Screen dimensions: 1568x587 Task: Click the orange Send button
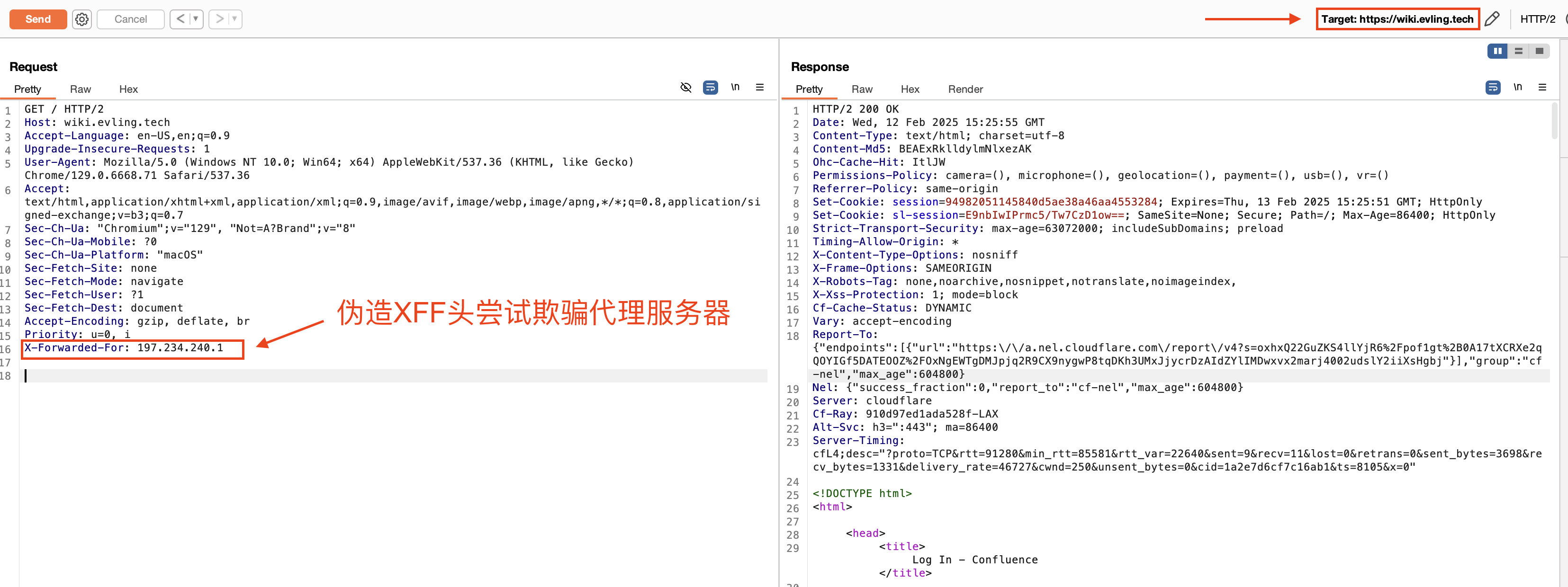(38, 19)
